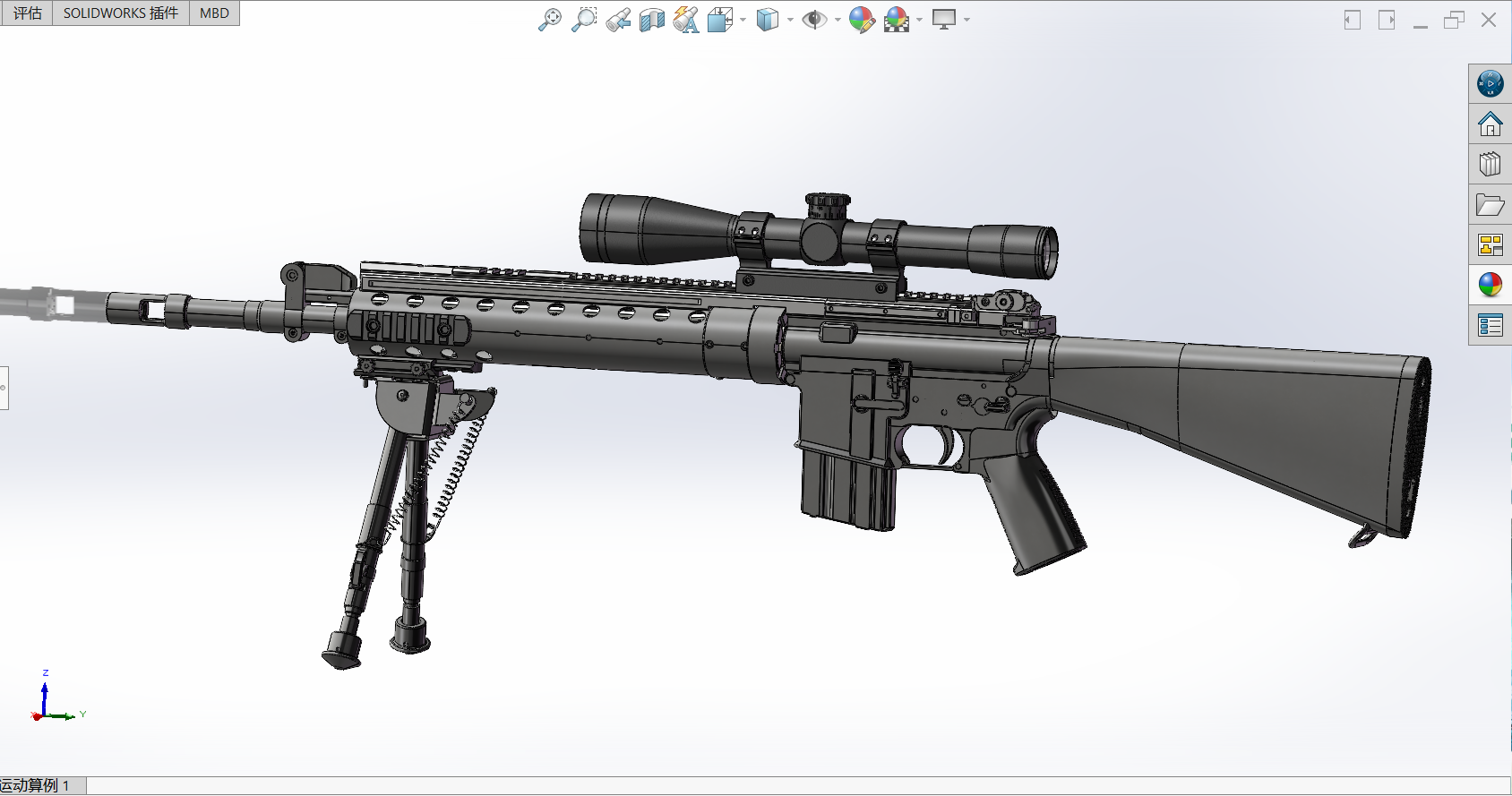Expand the View Orientation dropdown arrow

pos(743,20)
